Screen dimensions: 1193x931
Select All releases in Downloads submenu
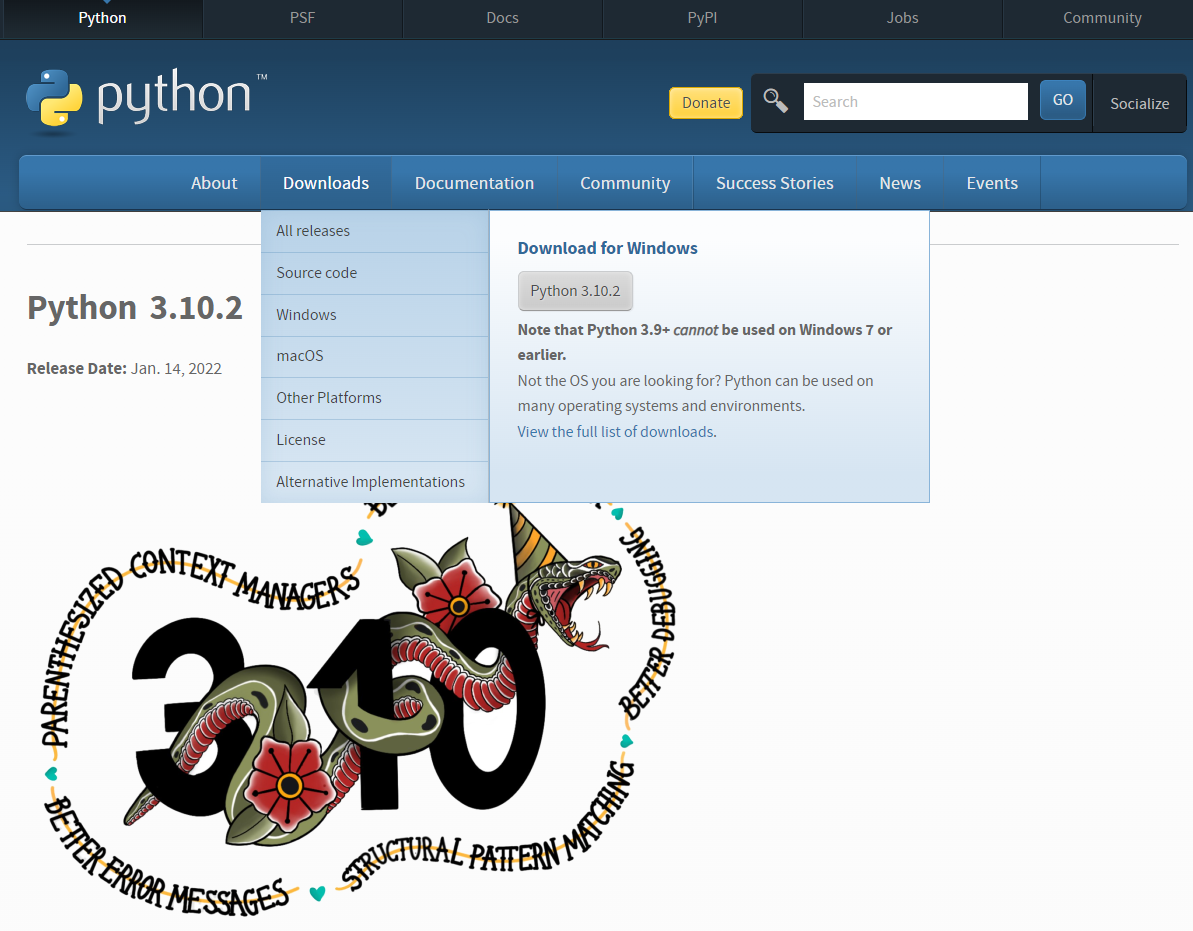click(375, 231)
